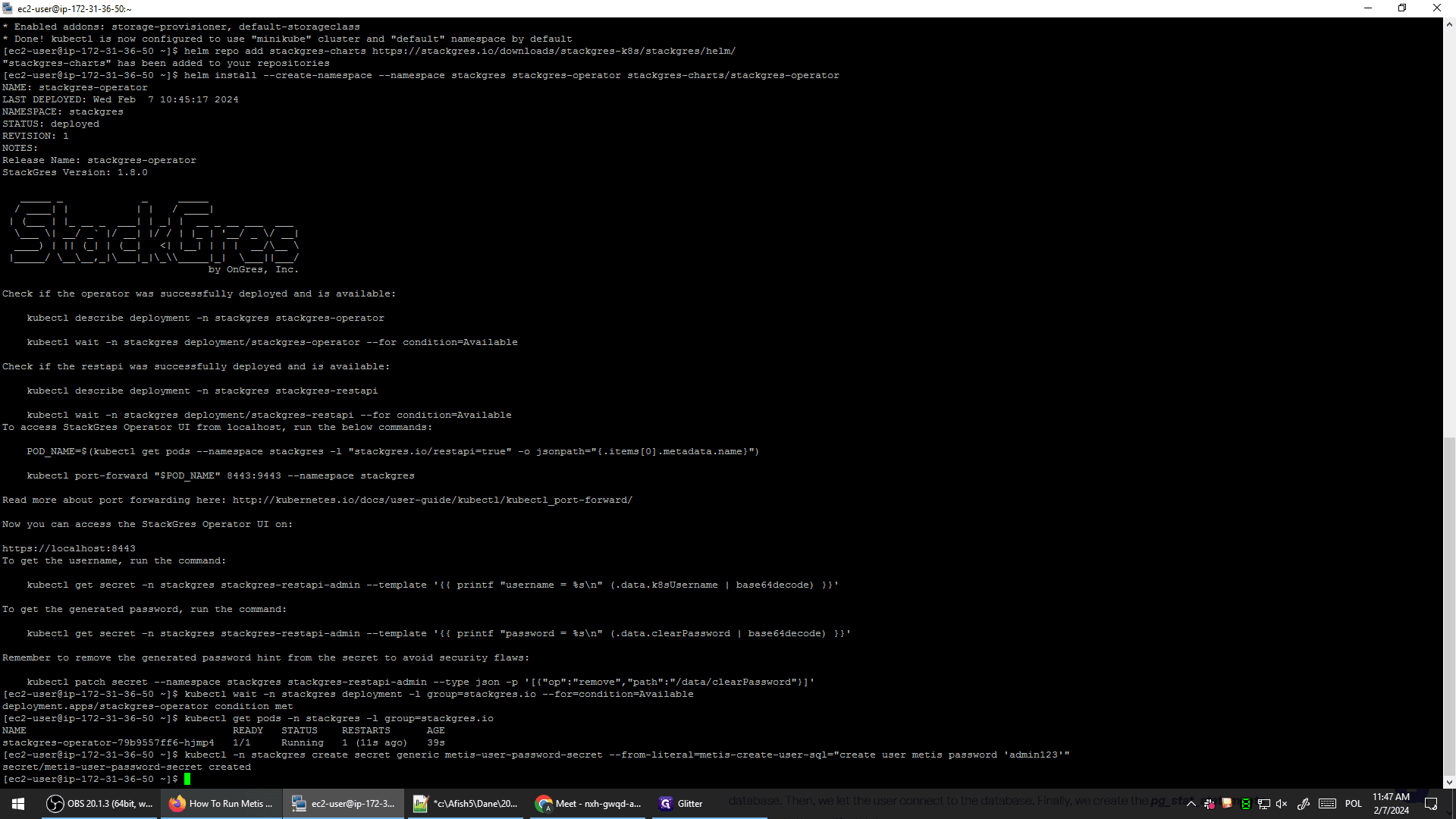Open the network status tray icon
This screenshot has height=819, width=1456.
pos(1263,804)
